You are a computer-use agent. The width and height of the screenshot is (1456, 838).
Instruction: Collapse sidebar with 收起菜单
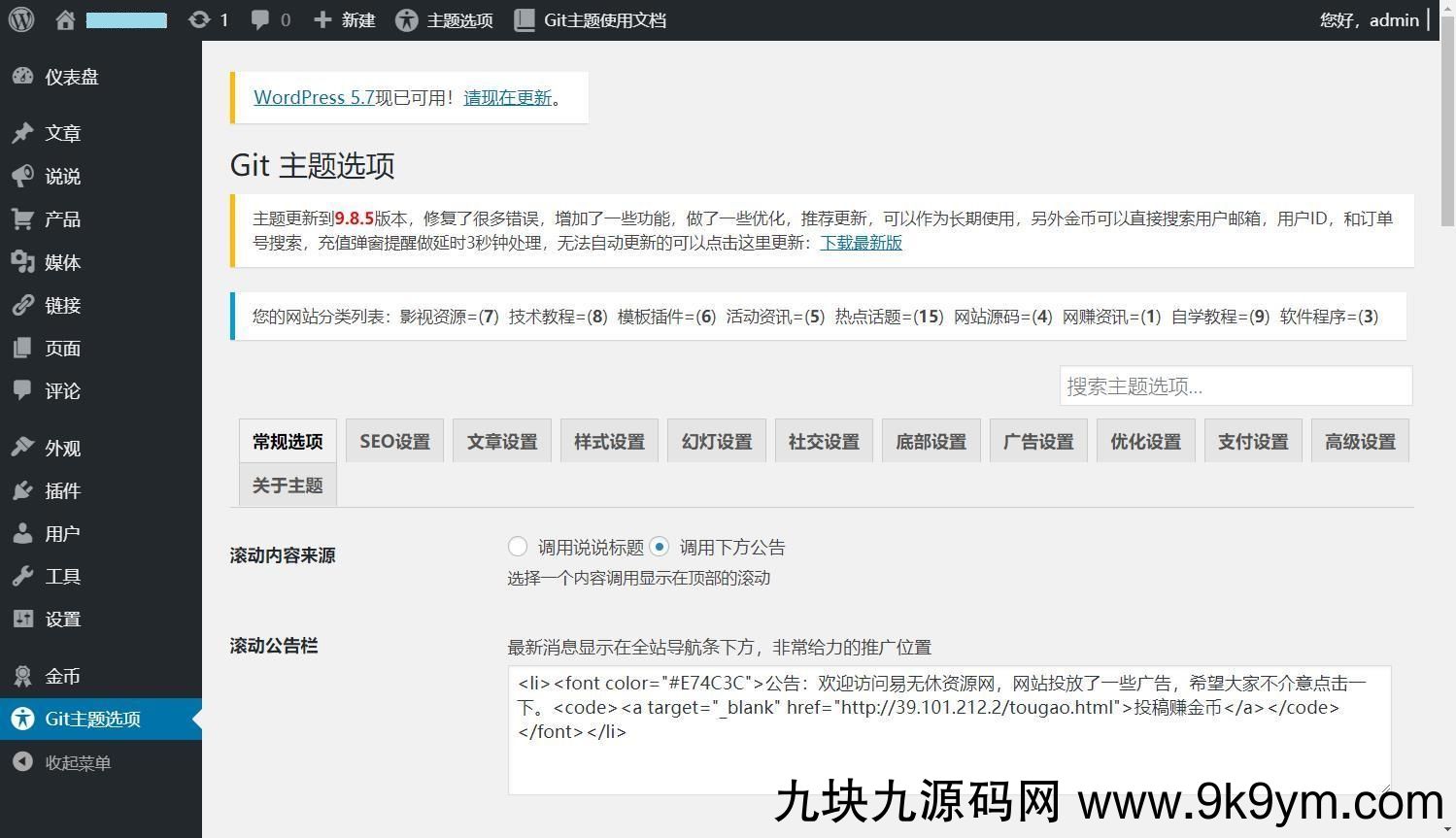(x=78, y=762)
